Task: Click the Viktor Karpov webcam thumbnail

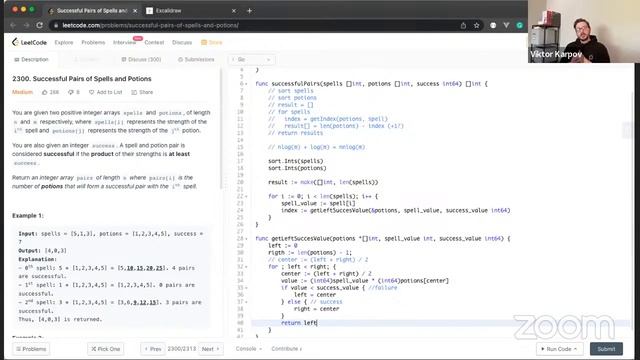Action: point(584,31)
